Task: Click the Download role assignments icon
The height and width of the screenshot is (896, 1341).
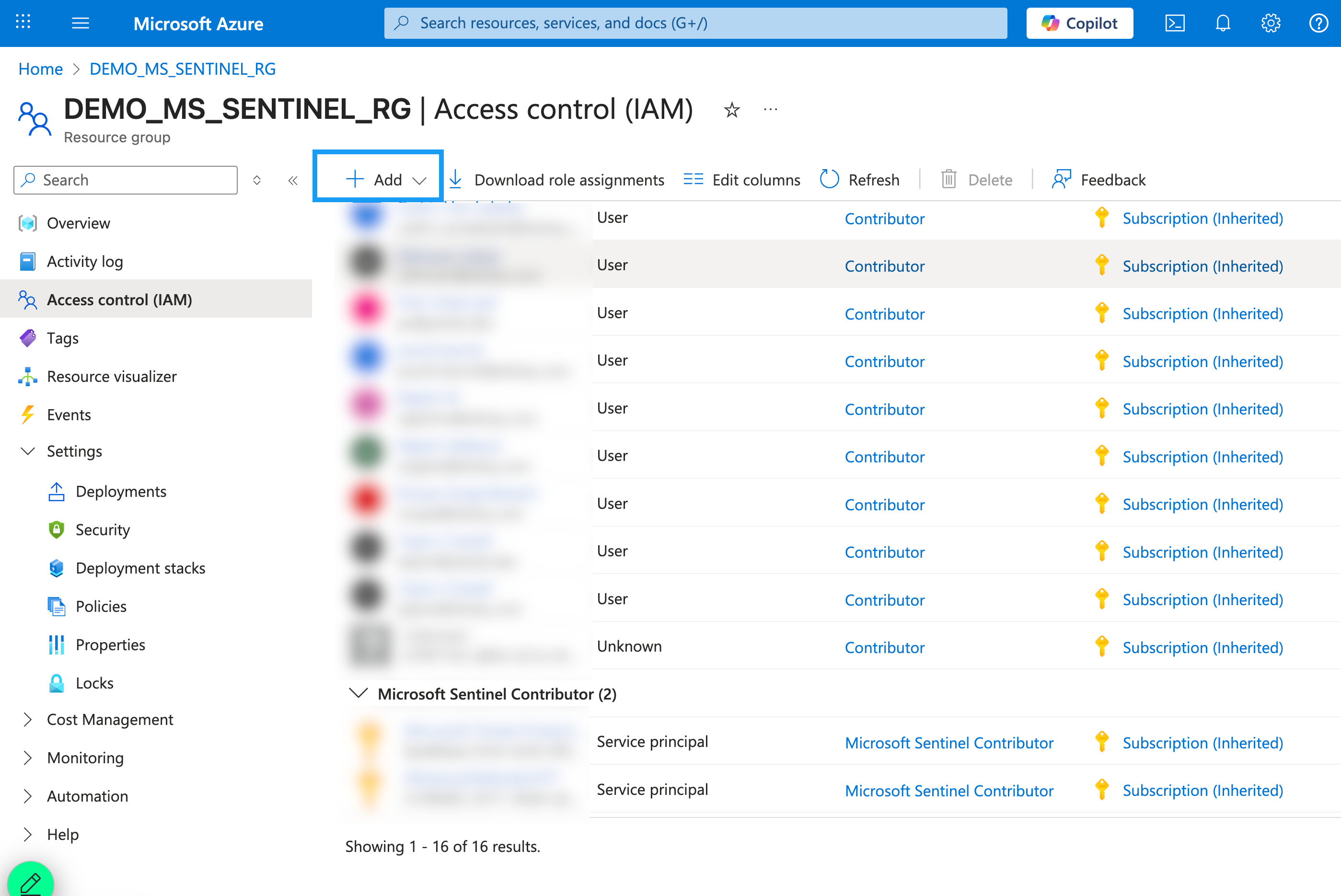Action: [456, 179]
